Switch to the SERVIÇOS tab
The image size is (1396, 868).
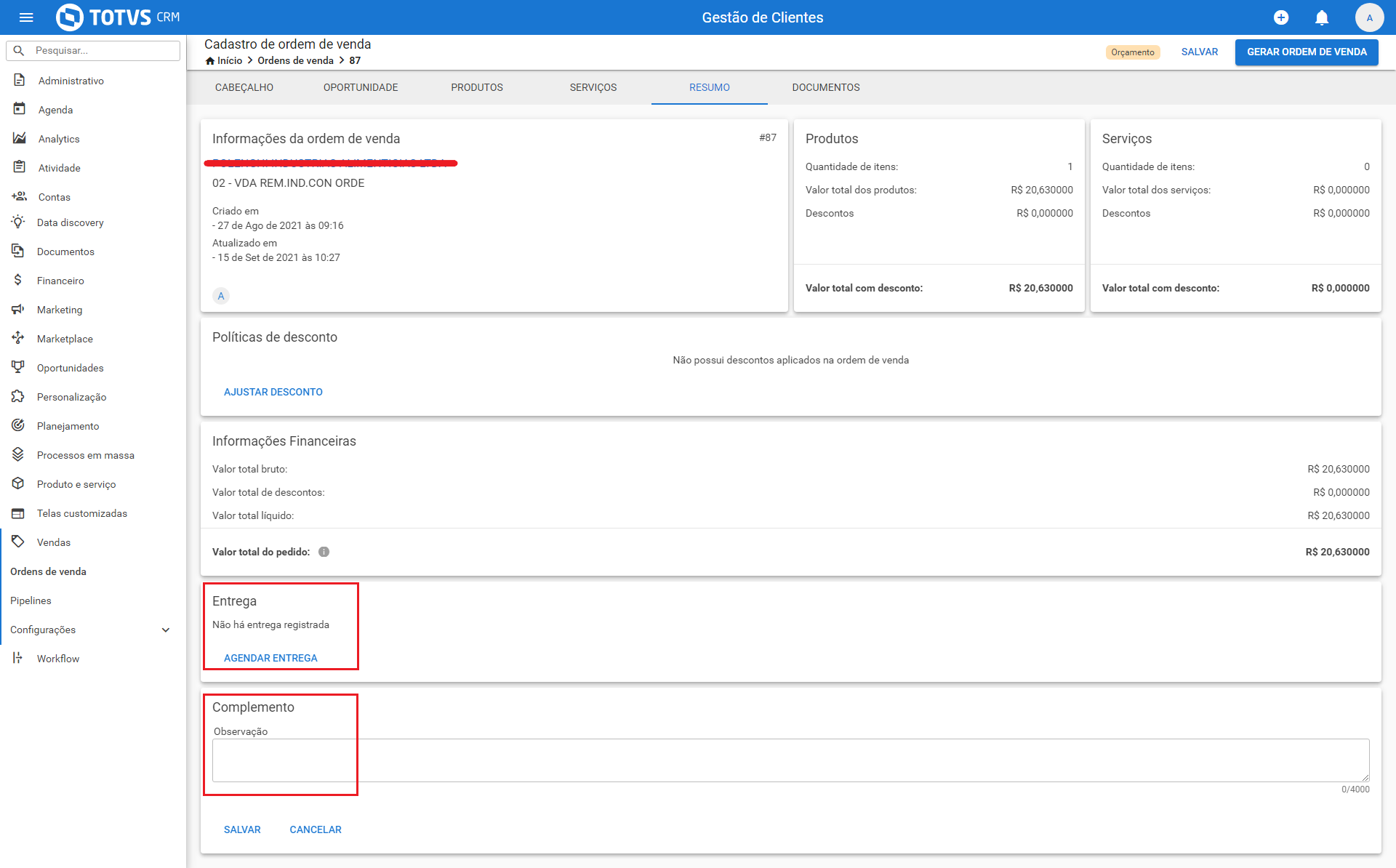pos(593,87)
